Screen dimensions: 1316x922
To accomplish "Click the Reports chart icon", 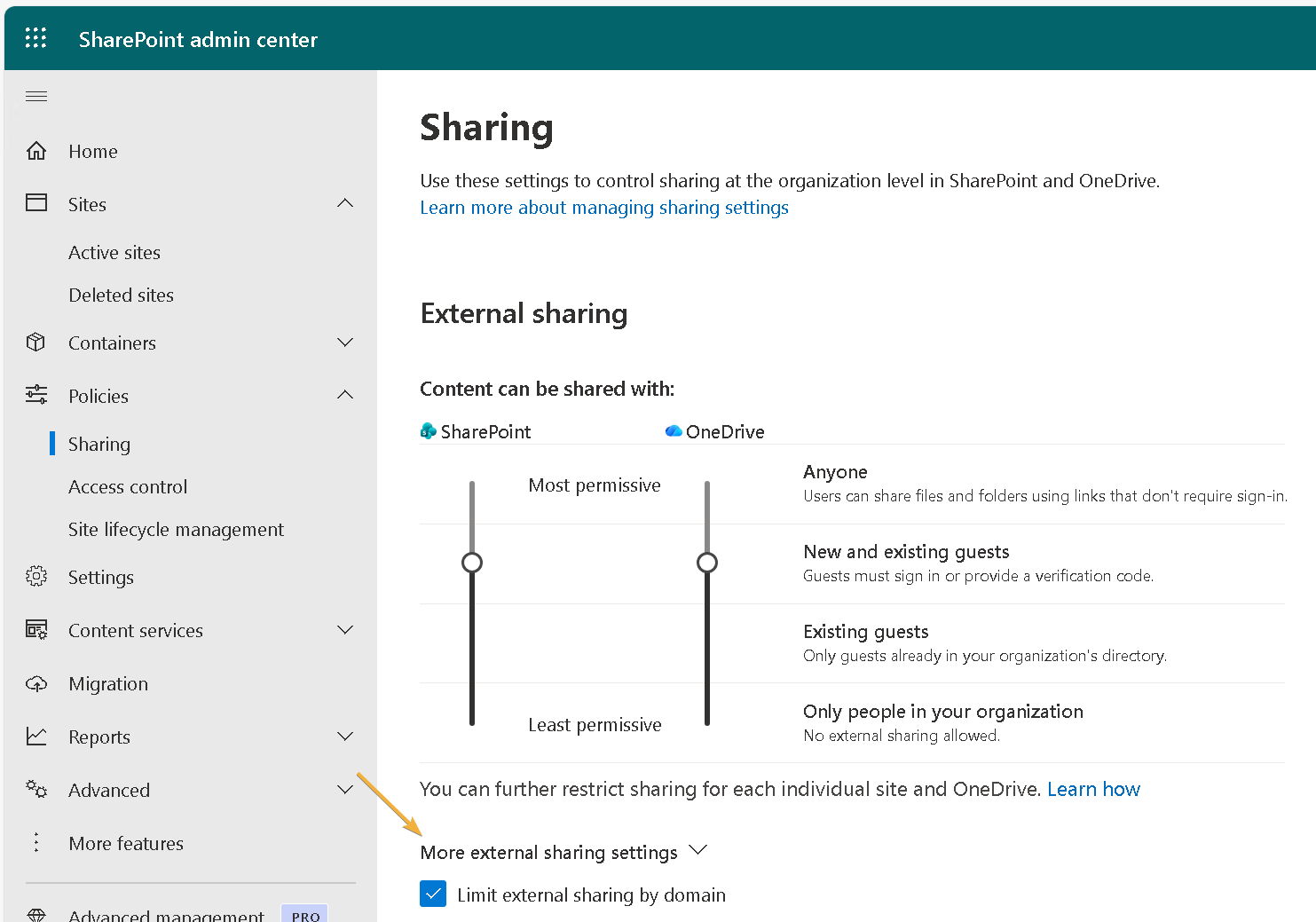I will click(36, 737).
